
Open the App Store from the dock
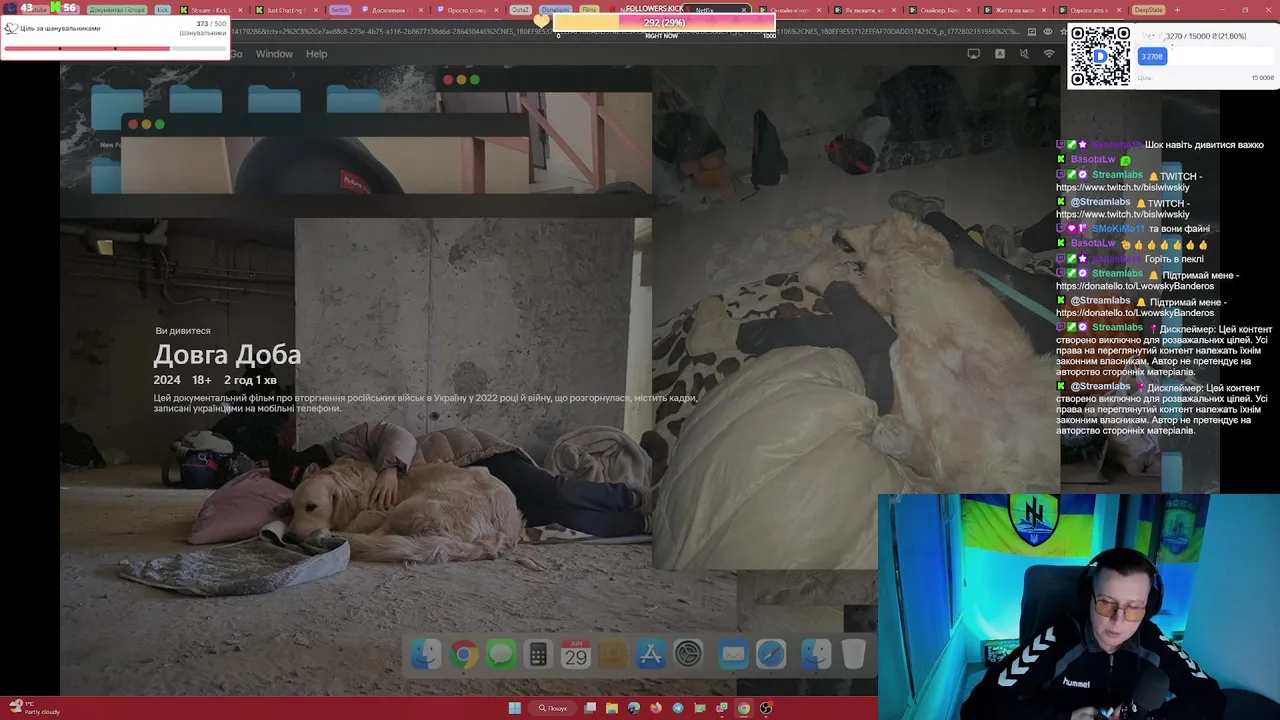tap(650, 655)
